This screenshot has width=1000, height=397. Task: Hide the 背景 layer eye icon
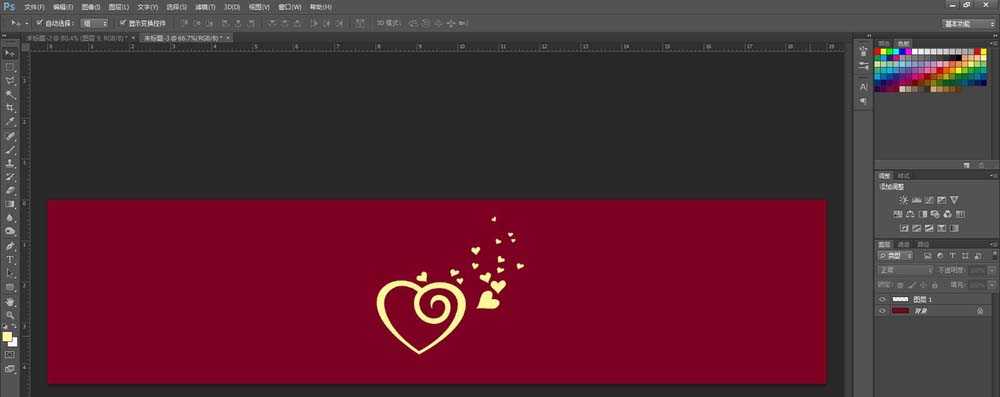point(883,311)
